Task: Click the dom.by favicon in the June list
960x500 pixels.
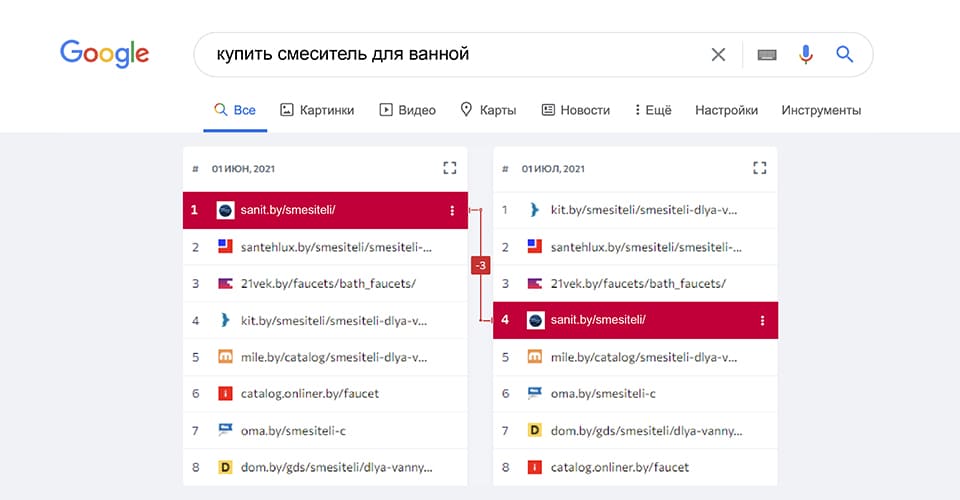Action: [x=225, y=468]
